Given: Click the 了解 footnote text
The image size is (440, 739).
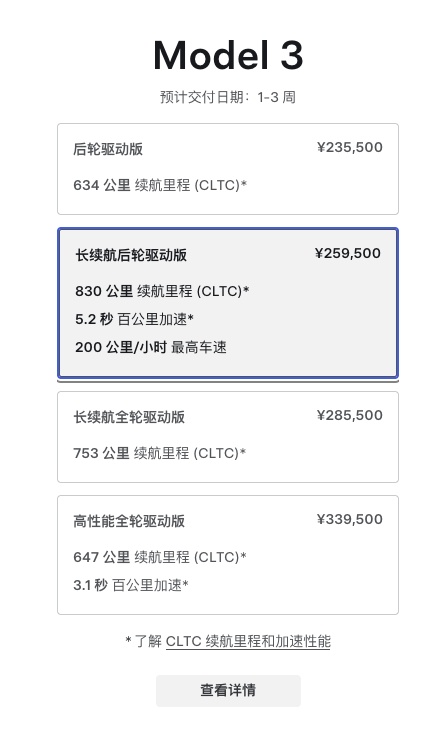Looking at the screenshot, I should 148,641.
